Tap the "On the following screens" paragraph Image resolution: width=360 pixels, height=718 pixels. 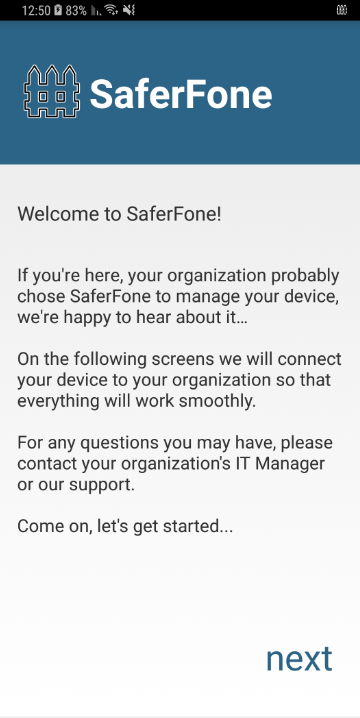[x=180, y=380]
